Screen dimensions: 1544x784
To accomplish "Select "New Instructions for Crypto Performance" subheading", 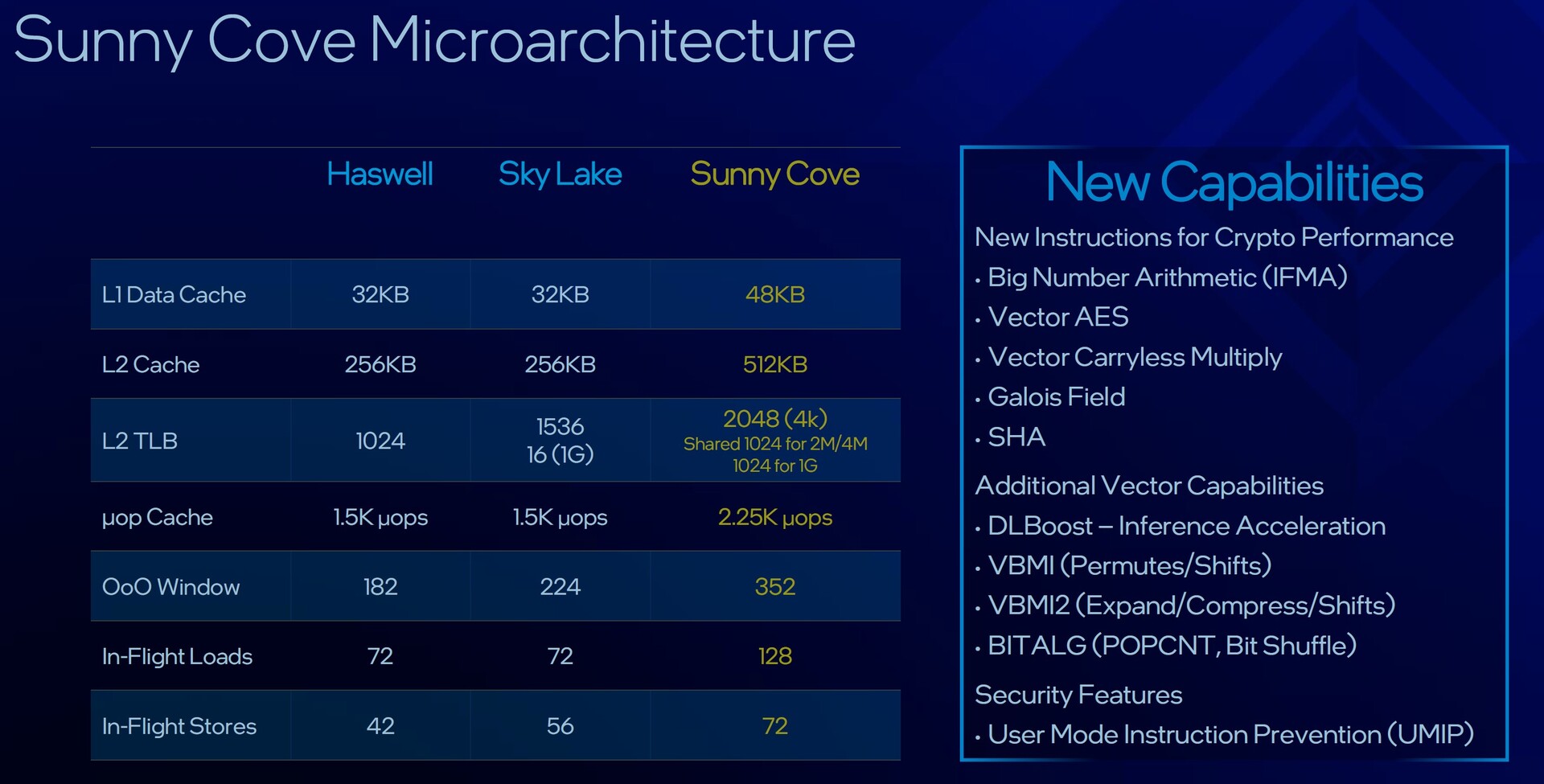I will pos(1214,238).
